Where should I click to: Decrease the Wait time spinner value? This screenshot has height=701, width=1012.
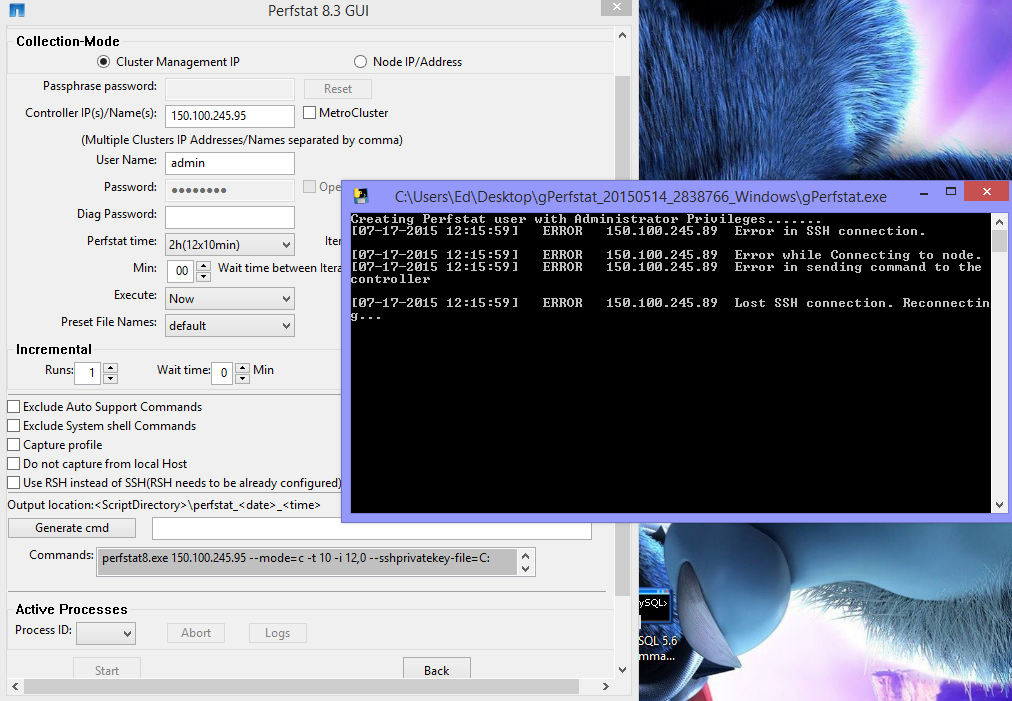[243, 378]
